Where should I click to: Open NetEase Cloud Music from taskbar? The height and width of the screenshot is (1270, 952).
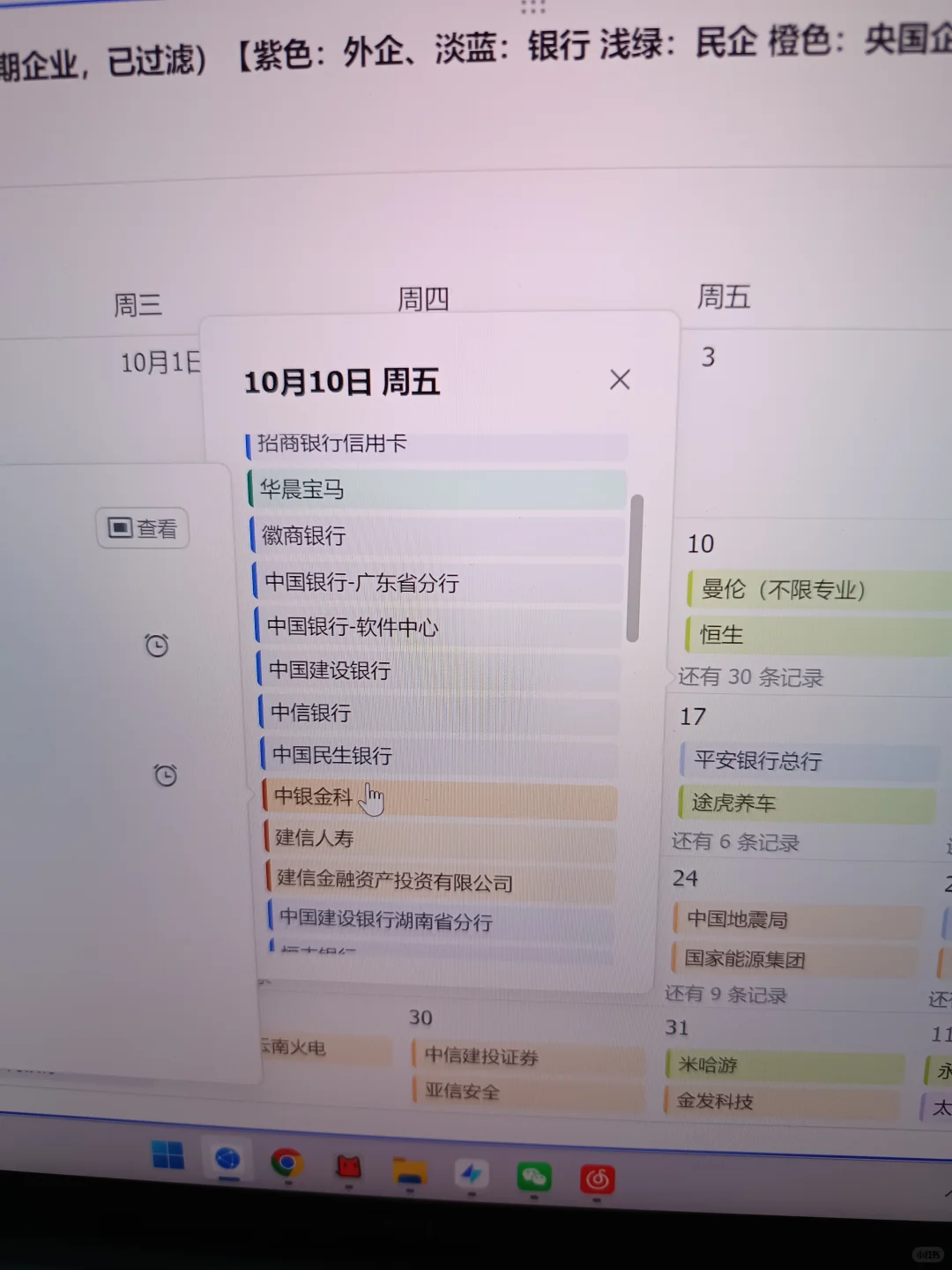point(597,1178)
